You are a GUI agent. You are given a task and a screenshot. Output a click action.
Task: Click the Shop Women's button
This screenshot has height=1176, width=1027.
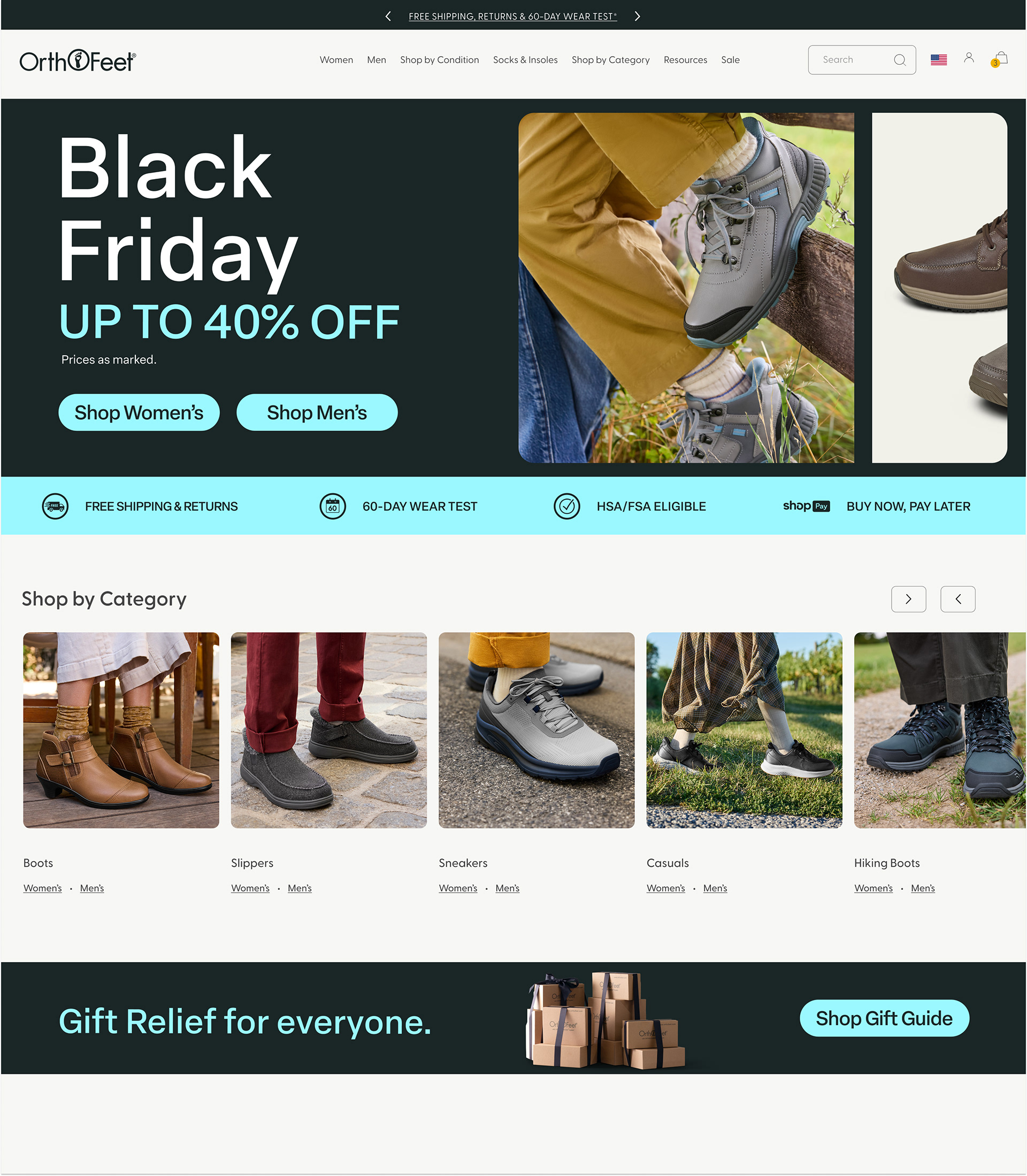pos(139,413)
